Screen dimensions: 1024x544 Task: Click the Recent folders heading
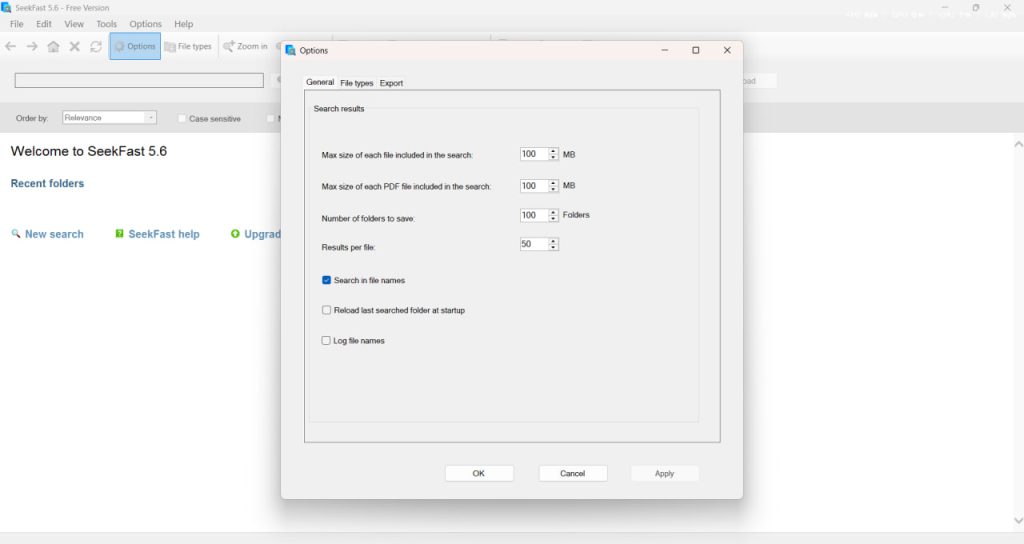pyautogui.click(x=47, y=184)
